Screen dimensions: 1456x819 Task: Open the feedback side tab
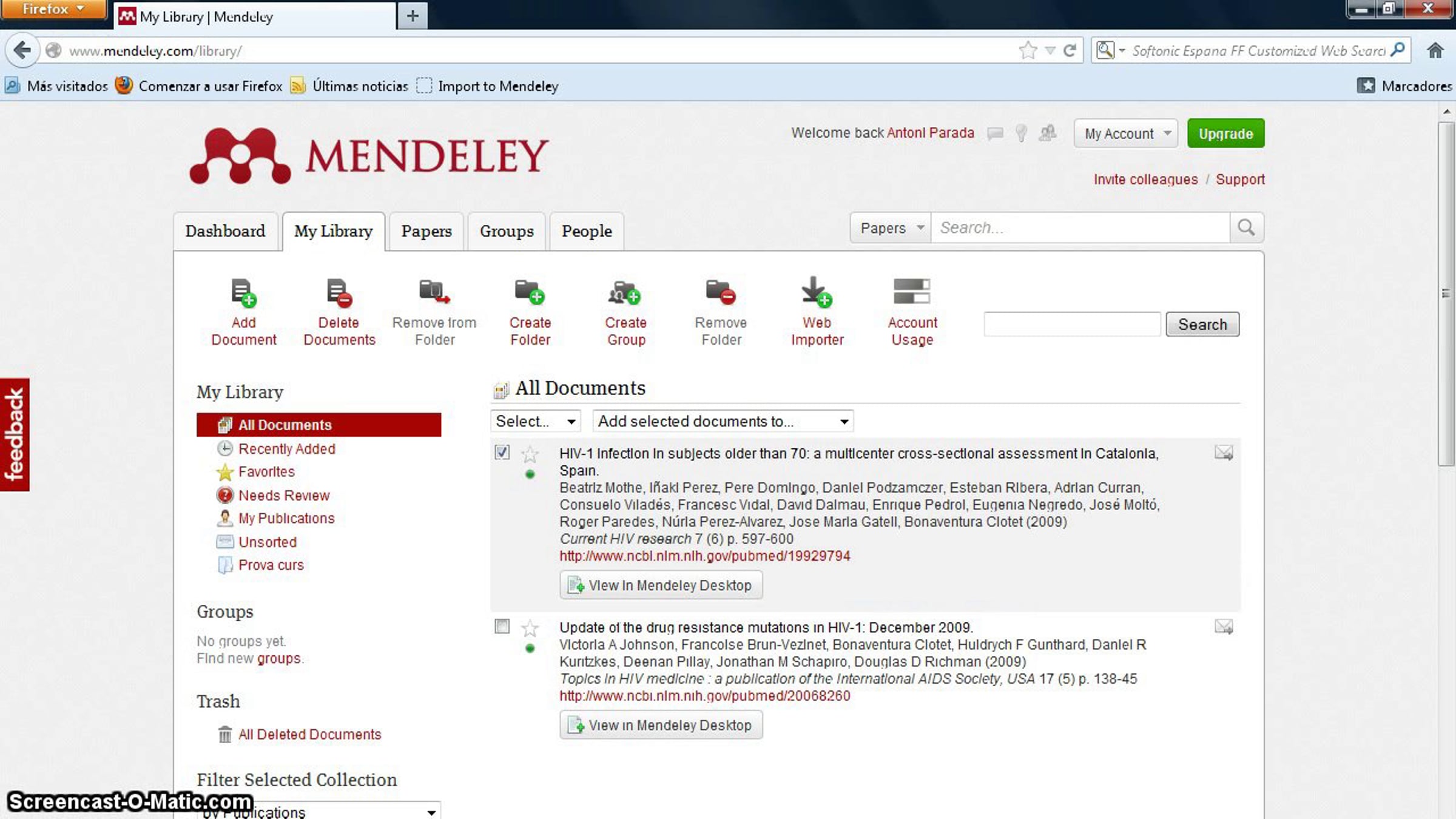coord(15,434)
